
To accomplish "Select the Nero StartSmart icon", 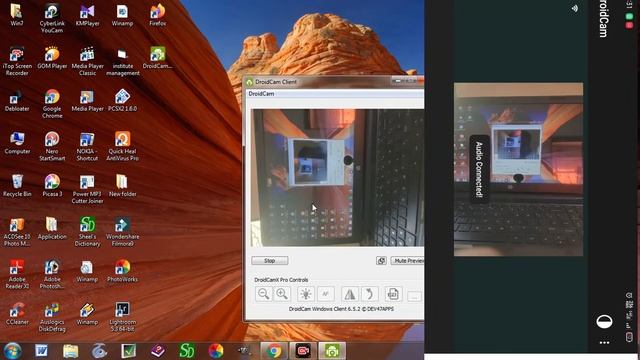I will coord(52,146).
